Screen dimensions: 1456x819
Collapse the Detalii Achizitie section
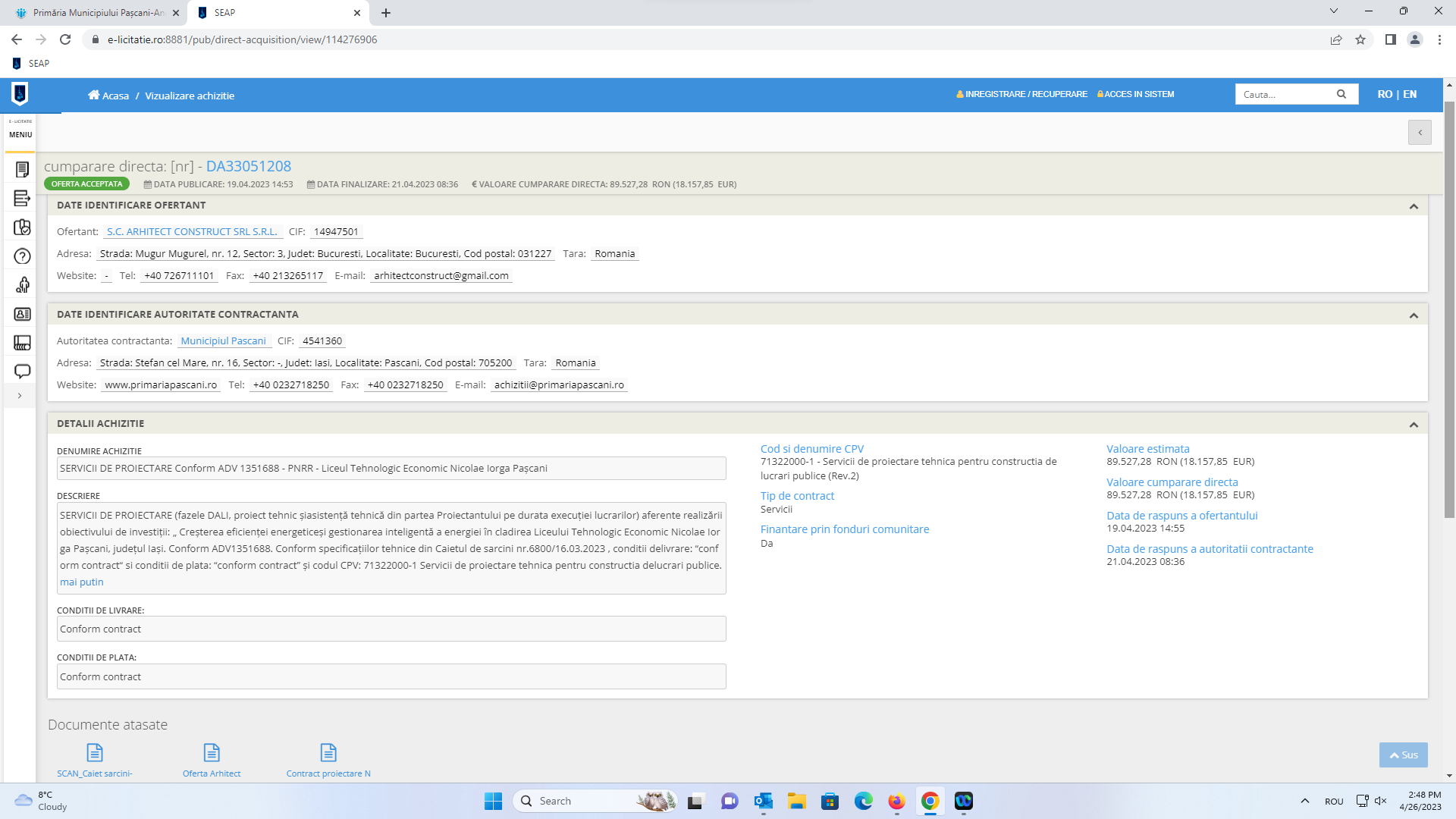pos(1414,425)
